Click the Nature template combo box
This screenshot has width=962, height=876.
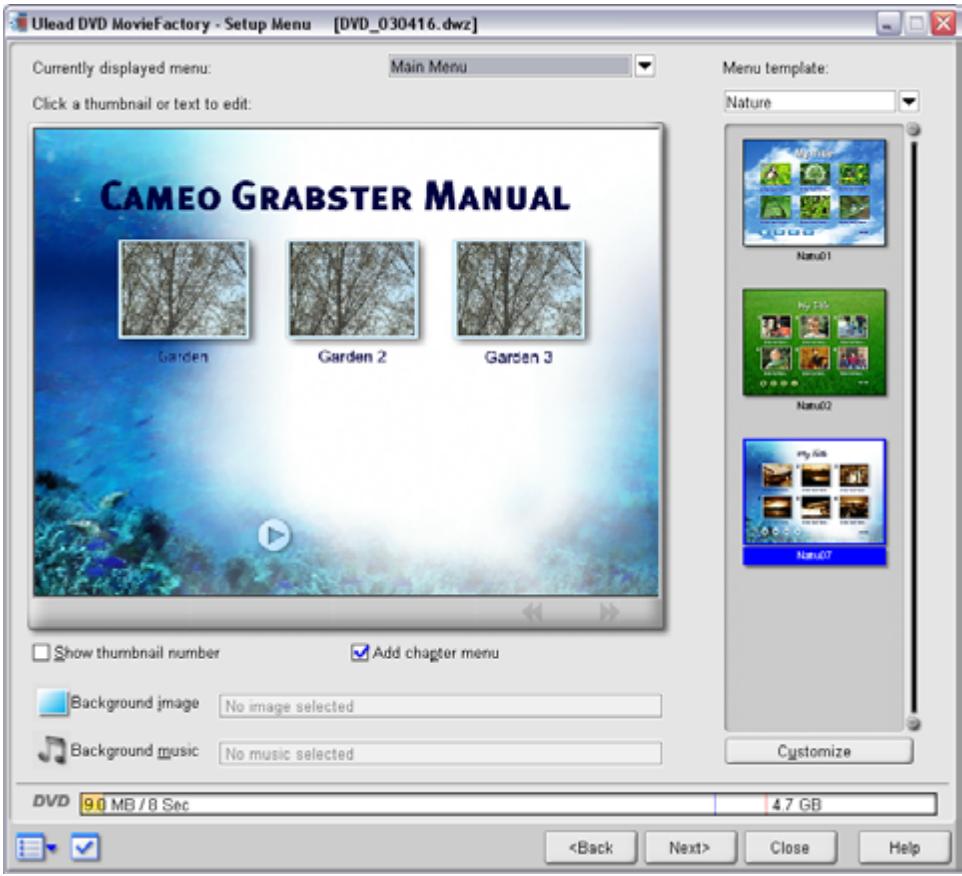point(809,102)
